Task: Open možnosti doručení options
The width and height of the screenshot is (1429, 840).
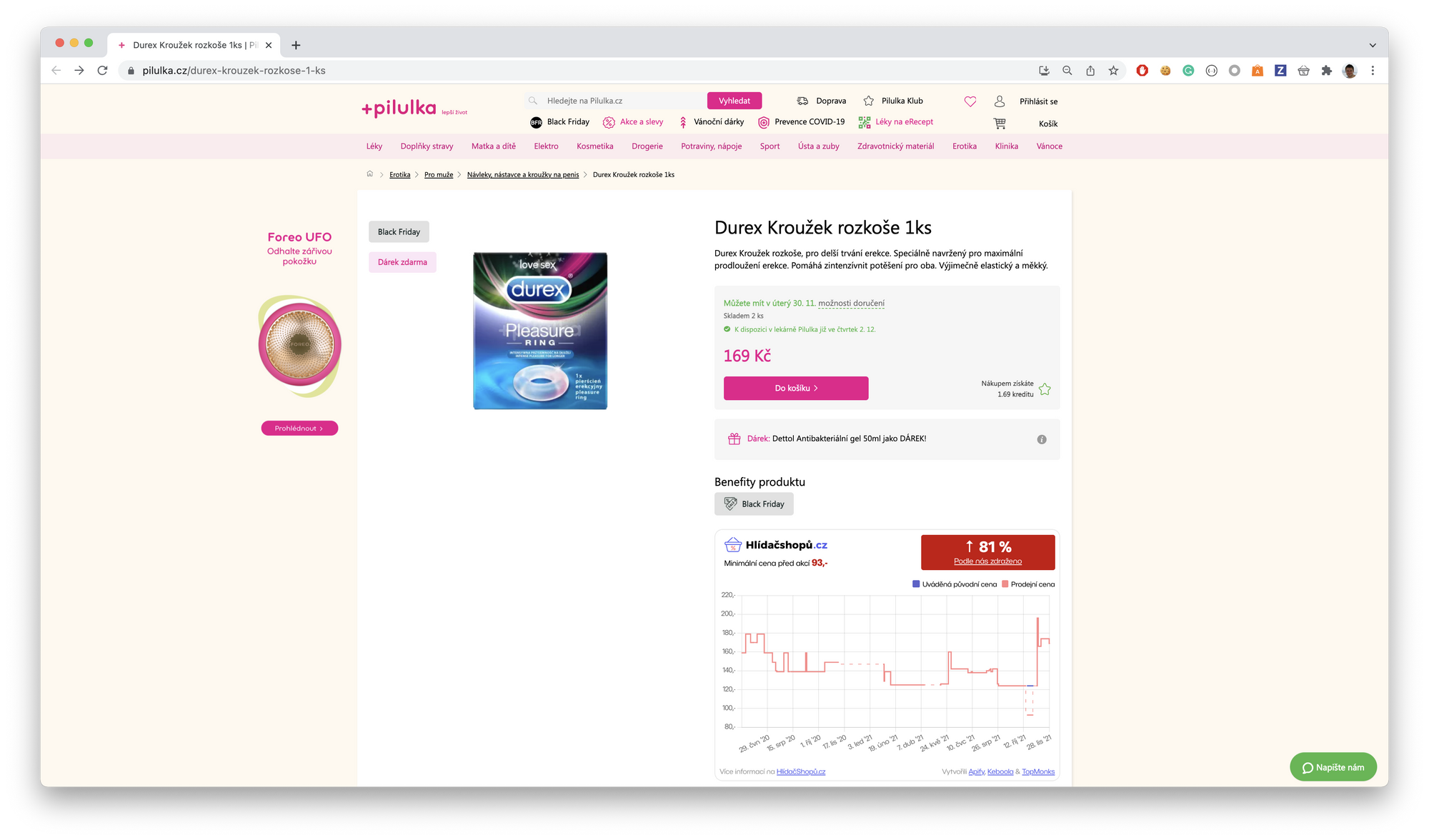Action: point(852,303)
